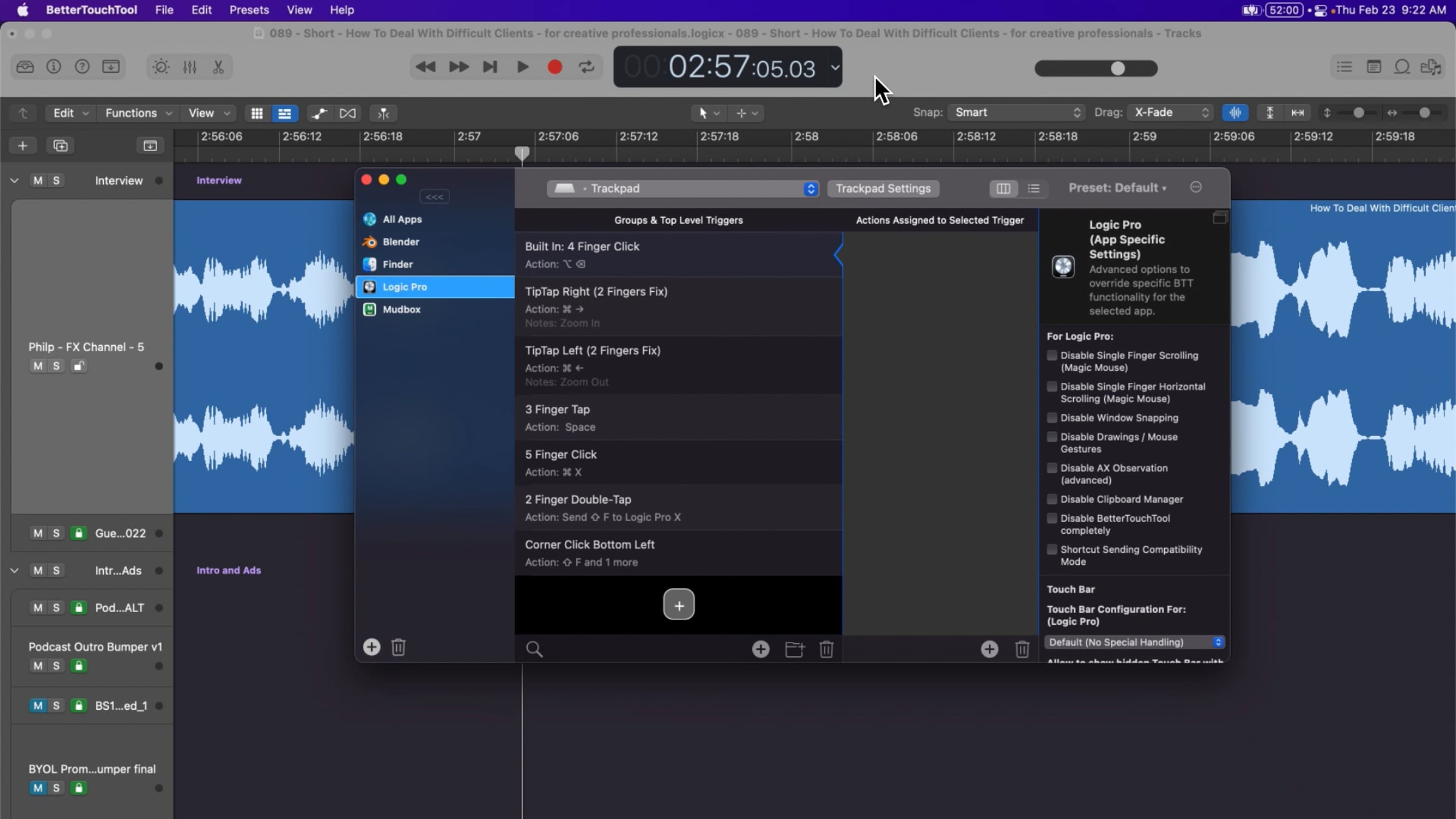1456x819 pixels.
Task: Click the new group folder icon
Action: pyautogui.click(x=794, y=649)
